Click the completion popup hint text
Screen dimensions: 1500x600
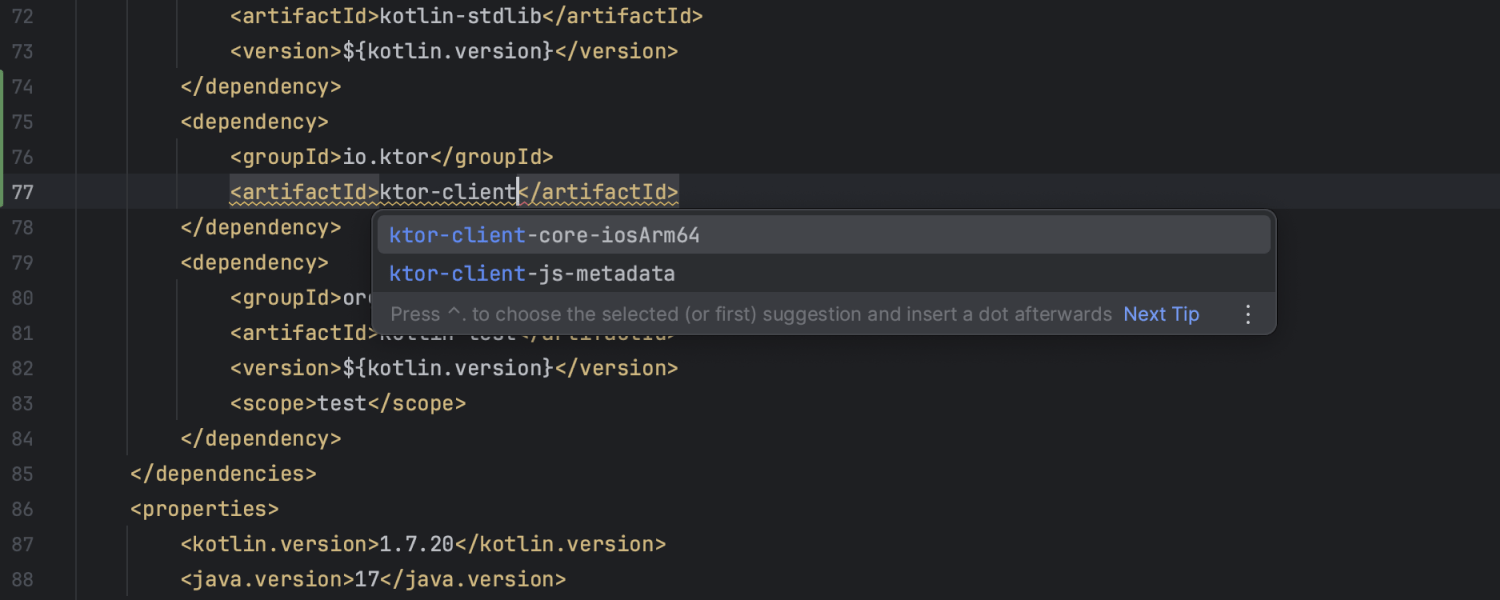click(750, 315)
